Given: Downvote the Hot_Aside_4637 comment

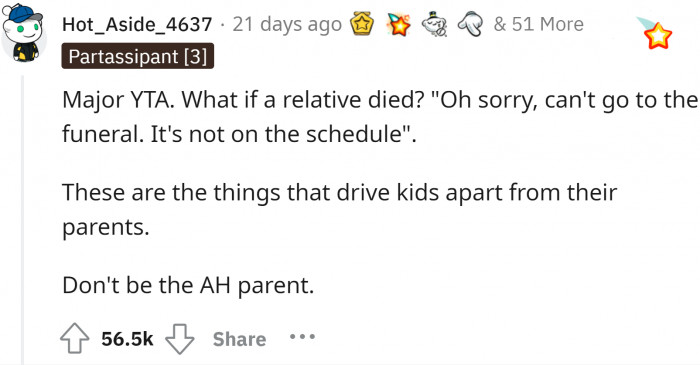Looking at the screenshot, I should click(x=180, y=339).
